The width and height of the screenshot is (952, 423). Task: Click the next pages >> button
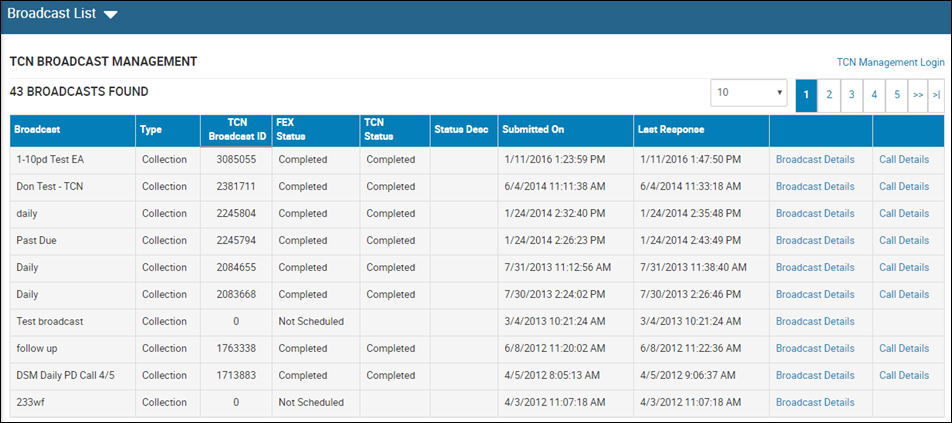point(918,95)
